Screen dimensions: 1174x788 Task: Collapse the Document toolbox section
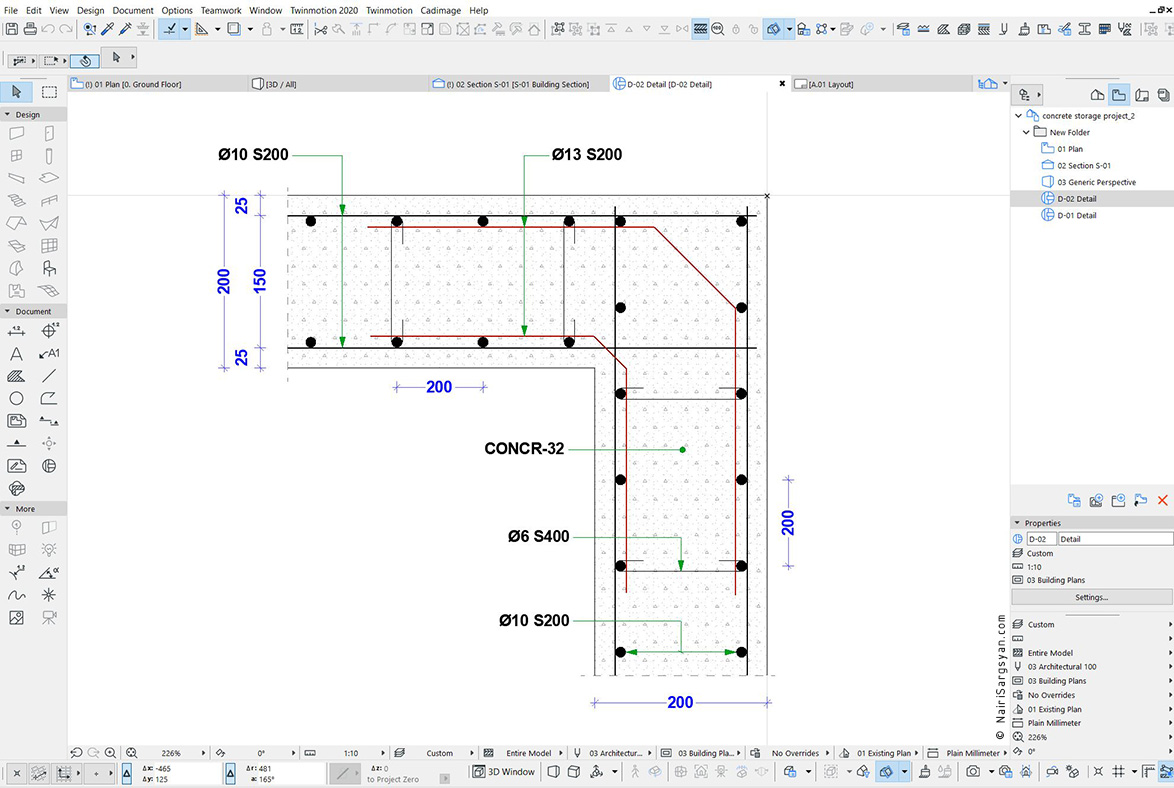tap(7, 311)
